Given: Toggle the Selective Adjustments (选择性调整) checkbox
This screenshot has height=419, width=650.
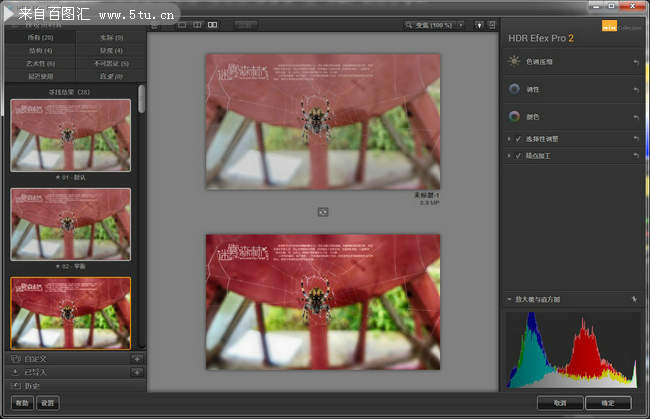Looking at the screenshot, I should (x=518, y=139).
